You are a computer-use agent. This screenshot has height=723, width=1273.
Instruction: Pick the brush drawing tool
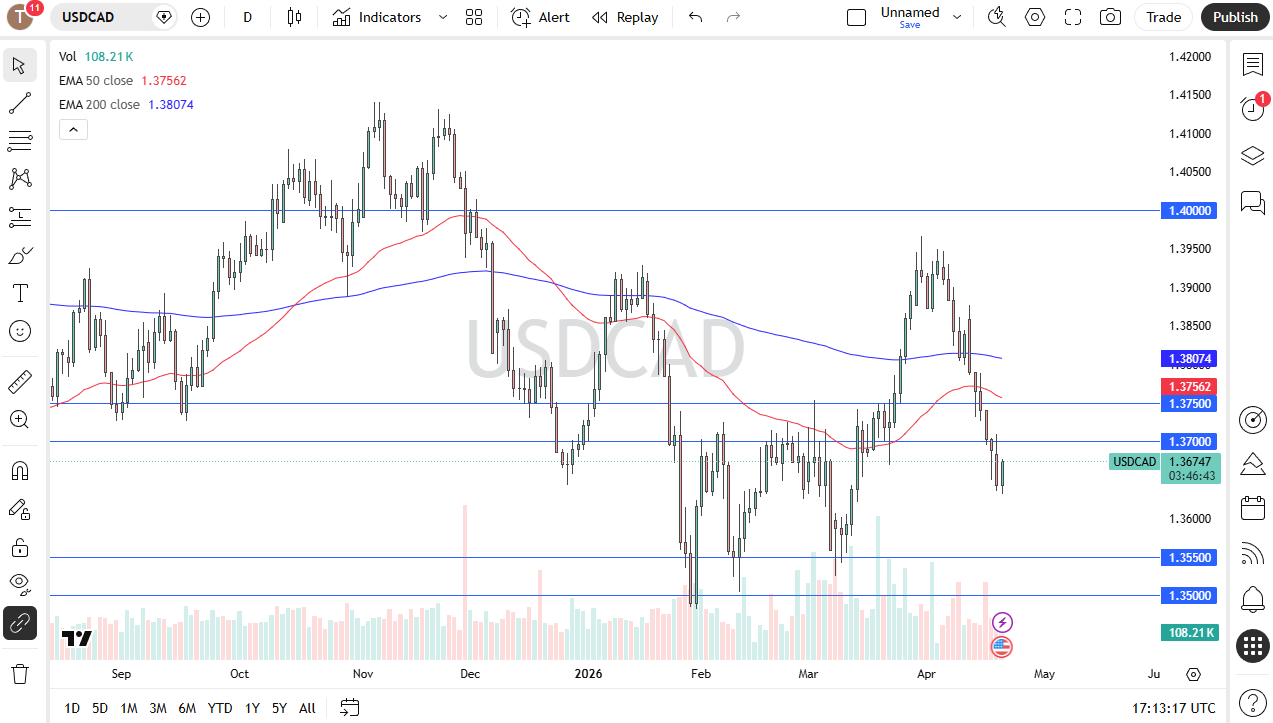pyautogui.click(x=20, y=255)
